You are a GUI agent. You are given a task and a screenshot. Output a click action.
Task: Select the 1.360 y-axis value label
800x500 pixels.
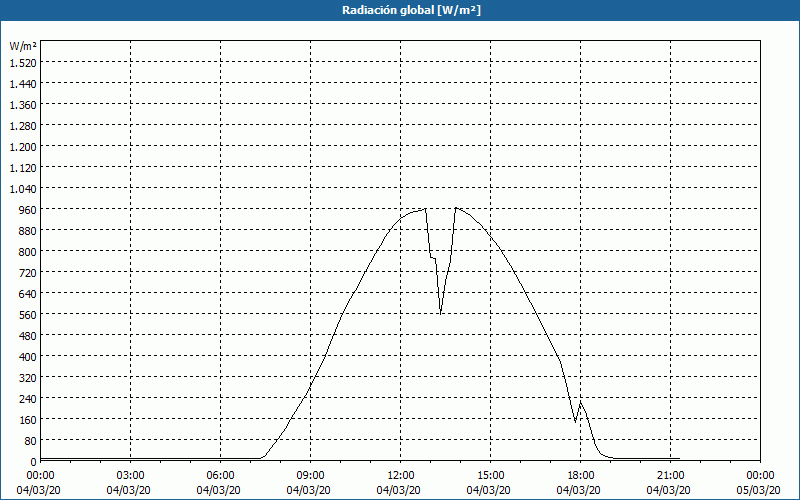[x=23, y=105]
